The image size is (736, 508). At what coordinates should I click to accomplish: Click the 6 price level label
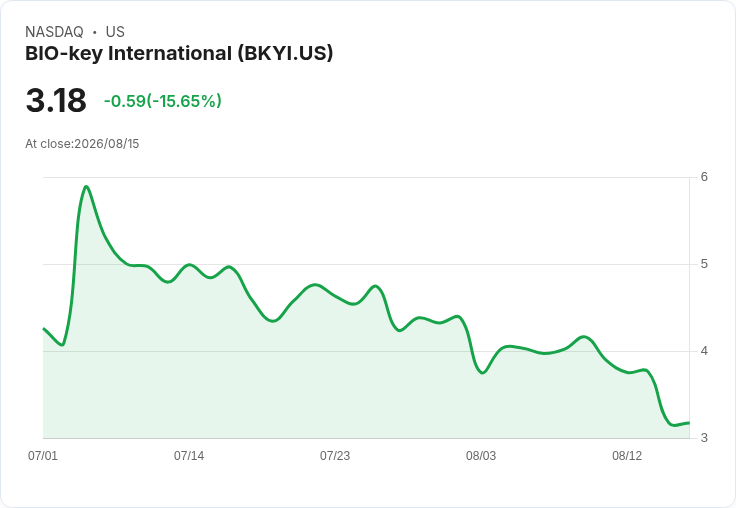point(704,177)
